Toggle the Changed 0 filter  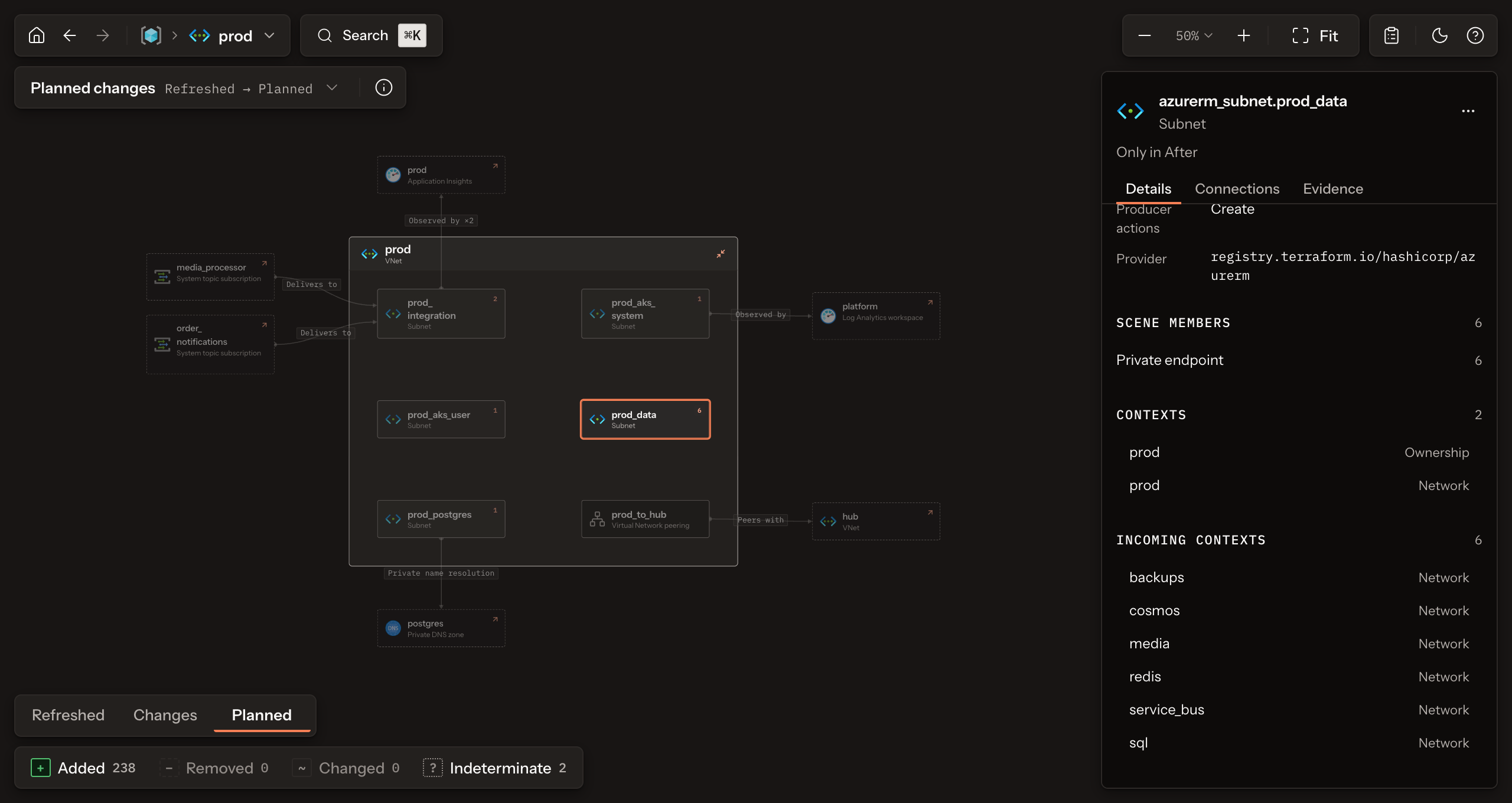tap(346, 768)
